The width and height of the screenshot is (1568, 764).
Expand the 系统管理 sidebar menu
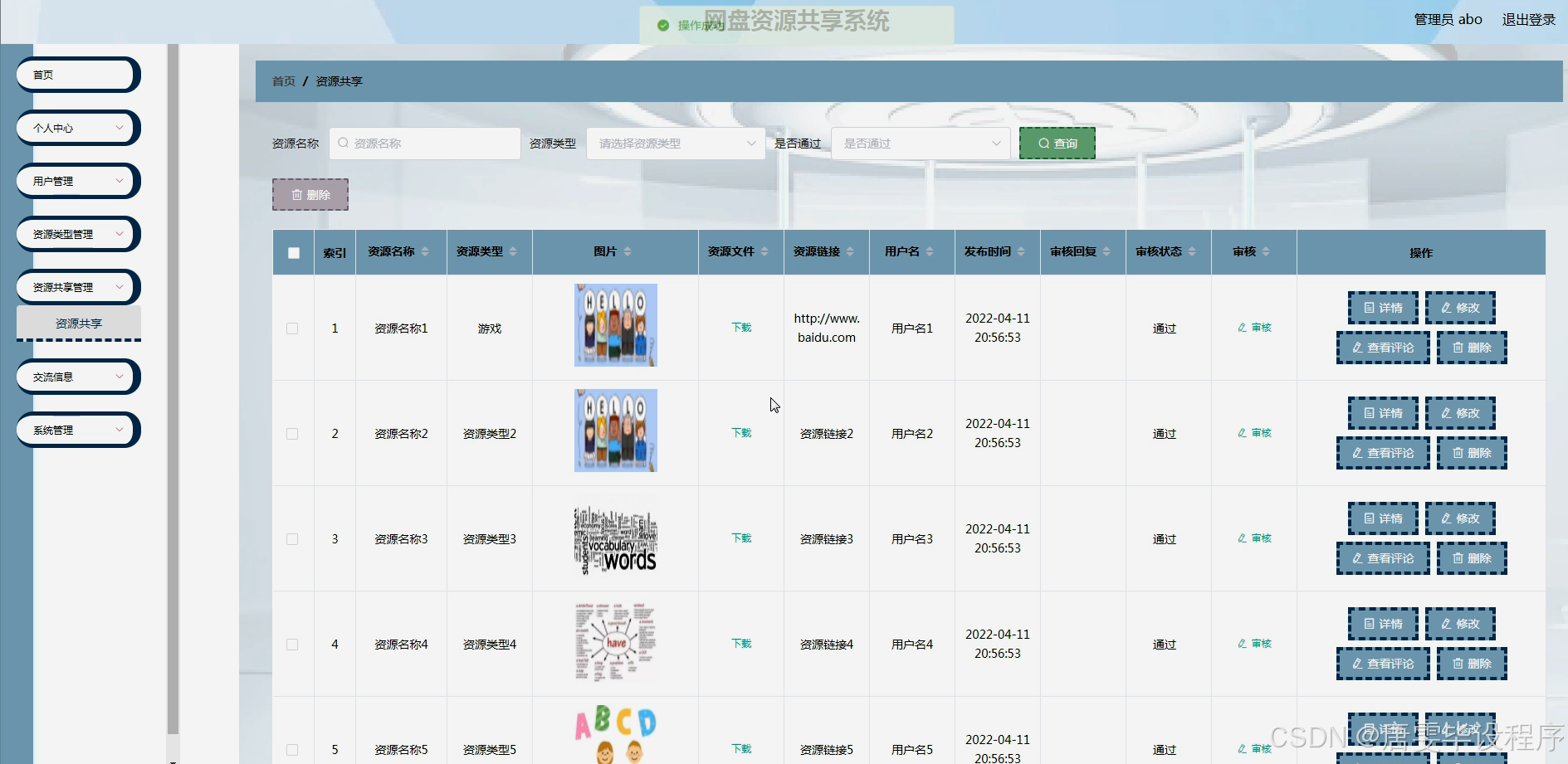(78, 430)
